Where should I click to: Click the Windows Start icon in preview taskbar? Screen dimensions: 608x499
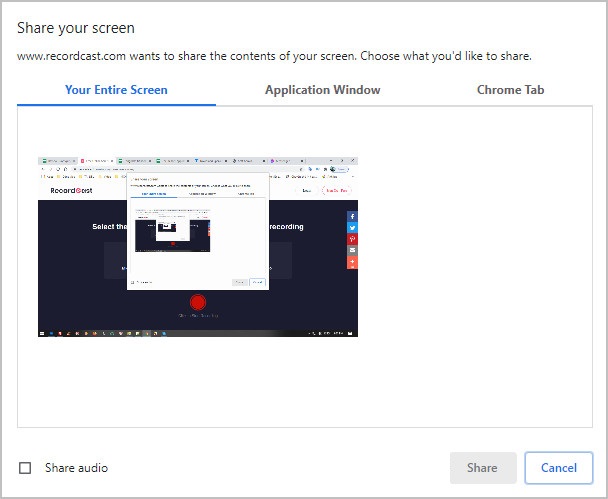(42, 332)
